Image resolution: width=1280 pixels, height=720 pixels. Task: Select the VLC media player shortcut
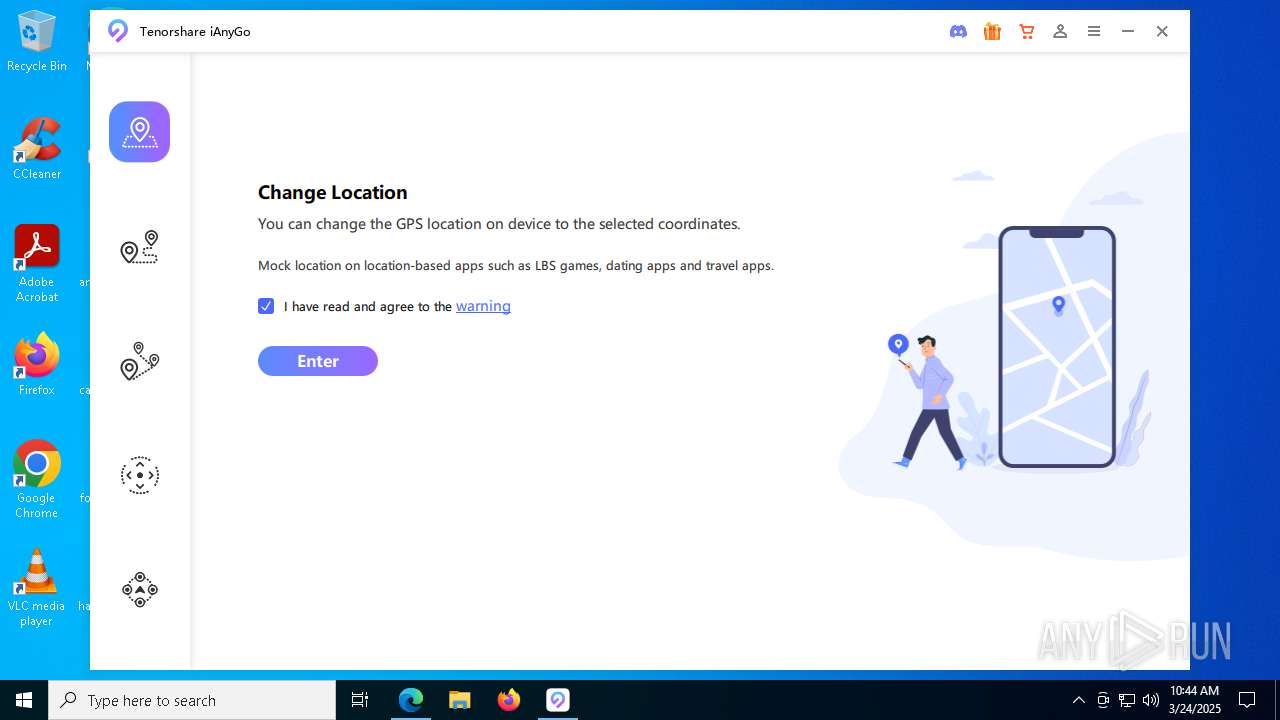point(37,588)
